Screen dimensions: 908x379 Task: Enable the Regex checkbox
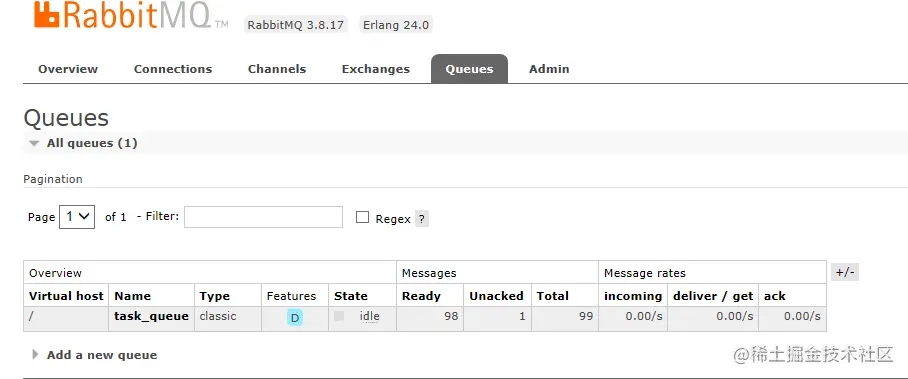point(363,217)
